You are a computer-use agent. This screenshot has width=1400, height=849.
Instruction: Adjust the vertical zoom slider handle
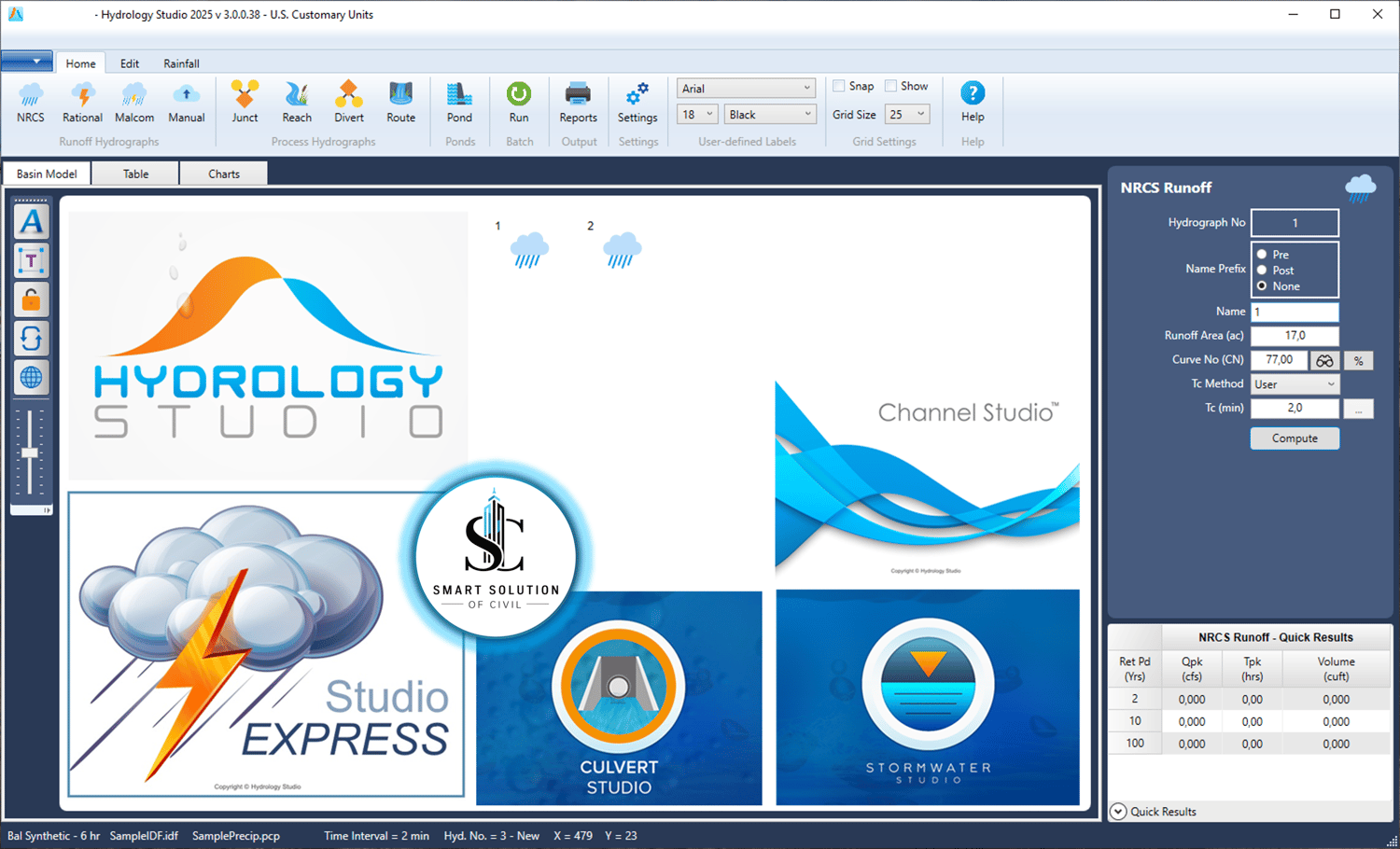click(x=30, y=453)
